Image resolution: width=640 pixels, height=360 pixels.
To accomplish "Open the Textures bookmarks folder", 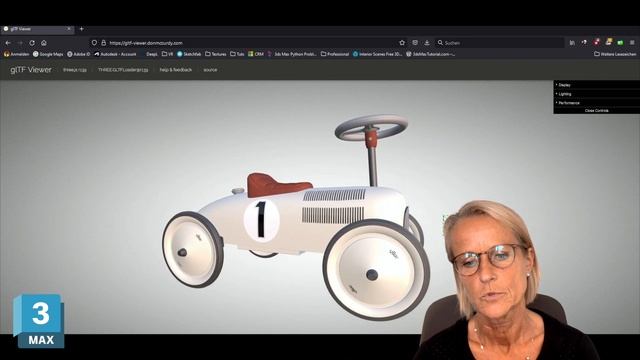I will [216, 54].
